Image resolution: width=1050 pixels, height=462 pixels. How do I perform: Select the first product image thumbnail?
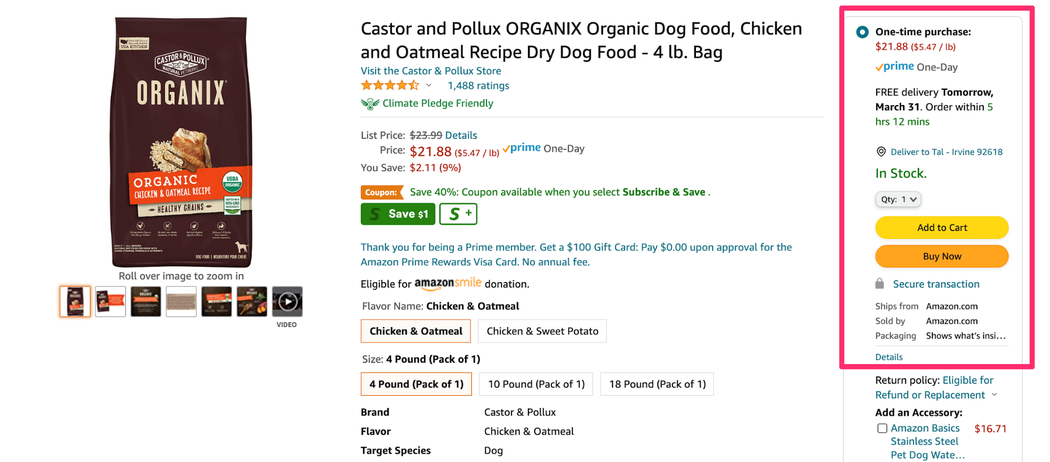(x=75, y=301)
